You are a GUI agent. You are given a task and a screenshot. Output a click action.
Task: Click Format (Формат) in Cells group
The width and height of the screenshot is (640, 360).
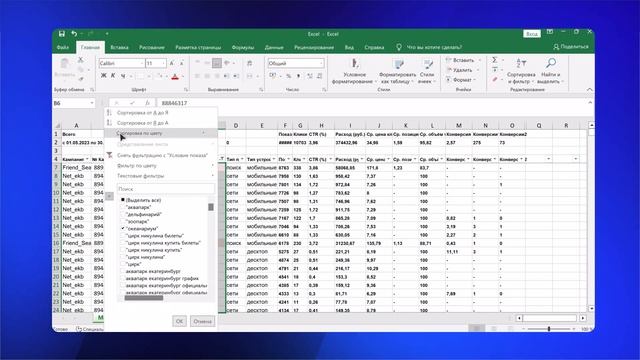pos(462,80)
